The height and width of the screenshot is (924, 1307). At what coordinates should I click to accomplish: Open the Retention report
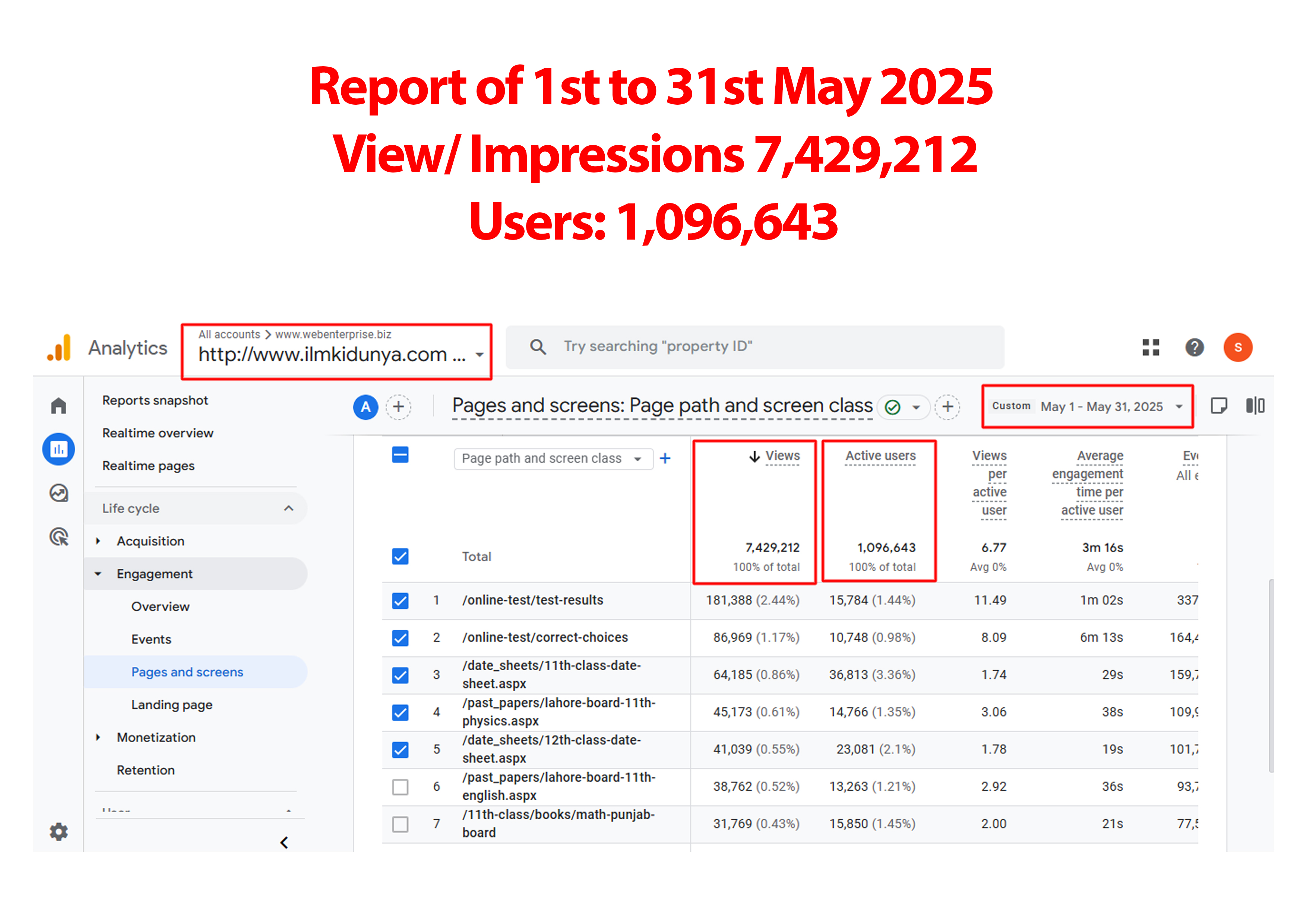click(146, 770)
